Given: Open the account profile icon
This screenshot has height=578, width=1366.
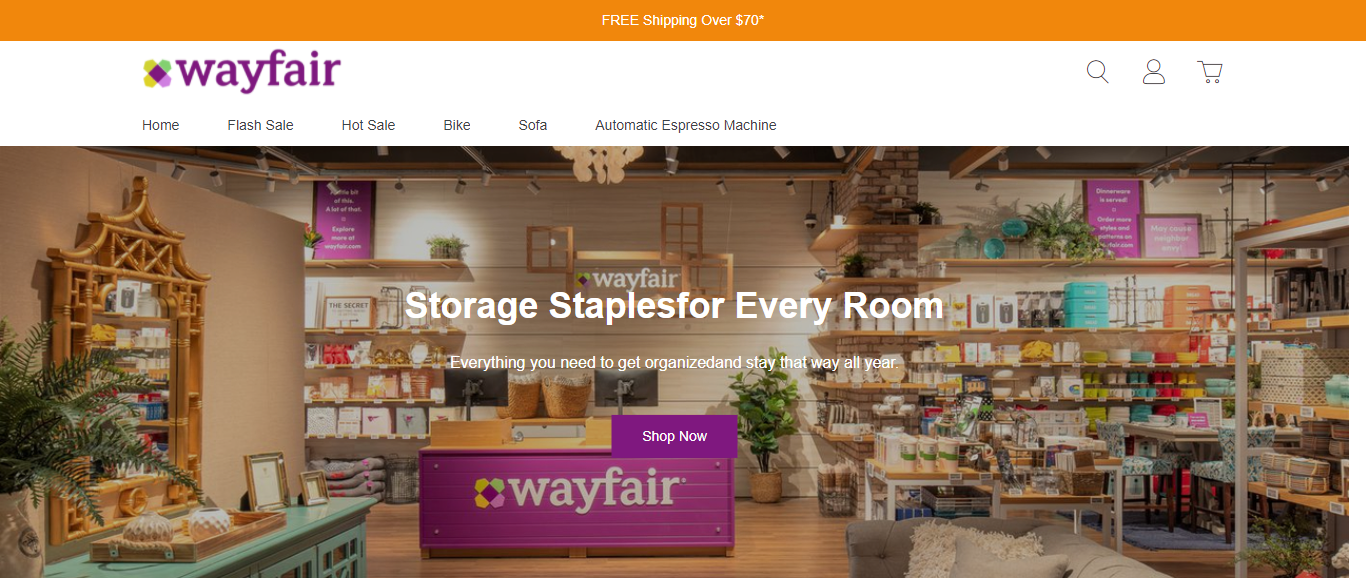Looking at the screenshot, I should click(x=1154, y=72).
